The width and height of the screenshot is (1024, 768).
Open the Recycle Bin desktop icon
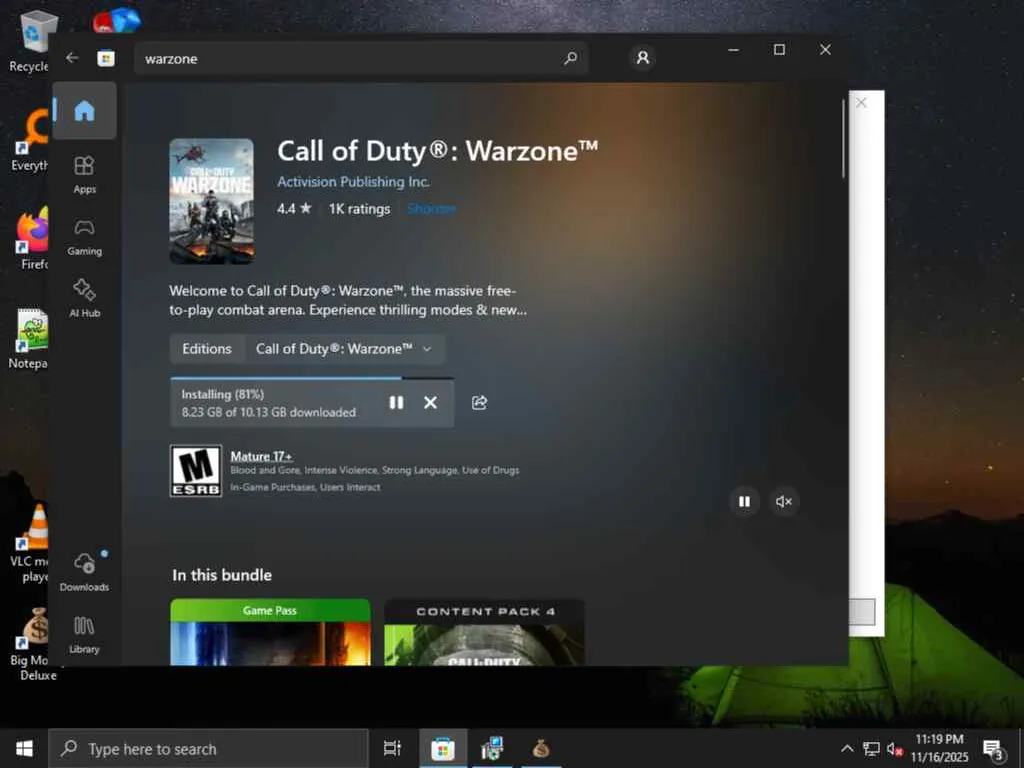point(31,40)
